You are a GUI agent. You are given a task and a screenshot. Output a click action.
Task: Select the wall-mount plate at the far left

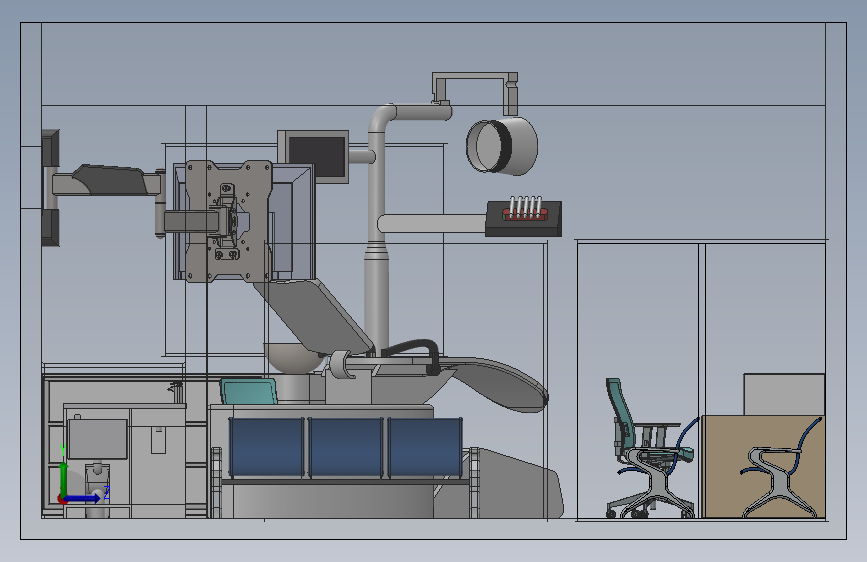pyautogui.click(x=50, y=188)
